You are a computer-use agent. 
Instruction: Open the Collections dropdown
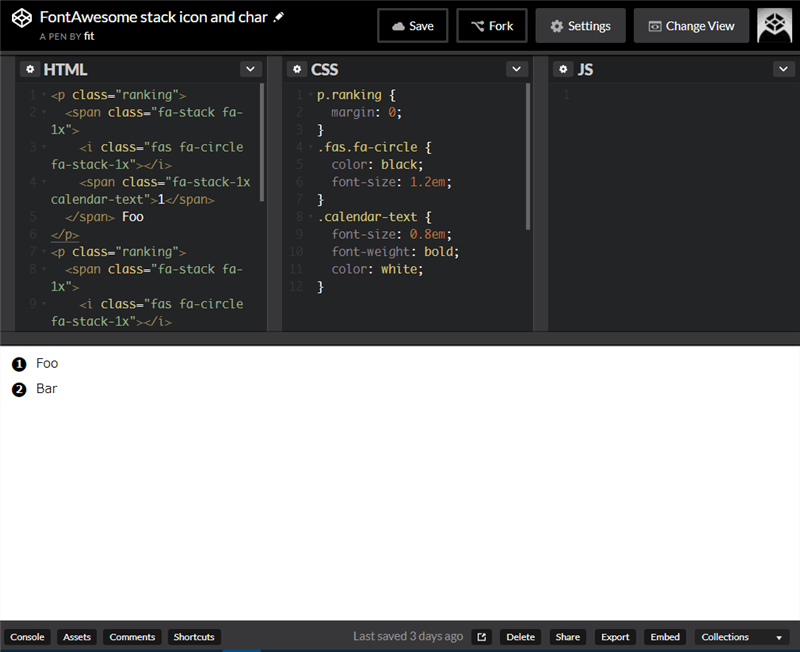pyautogui.click(x=740, y=637)
